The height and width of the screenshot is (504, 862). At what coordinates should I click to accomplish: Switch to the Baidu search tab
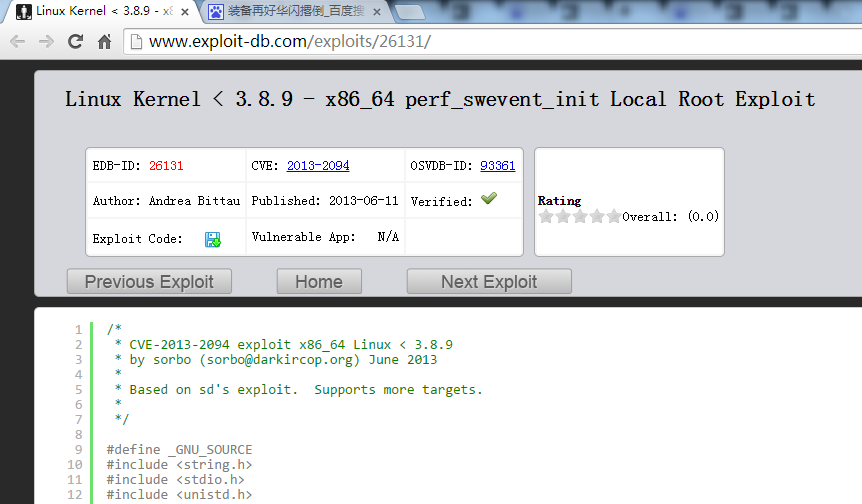coord(296,12)
